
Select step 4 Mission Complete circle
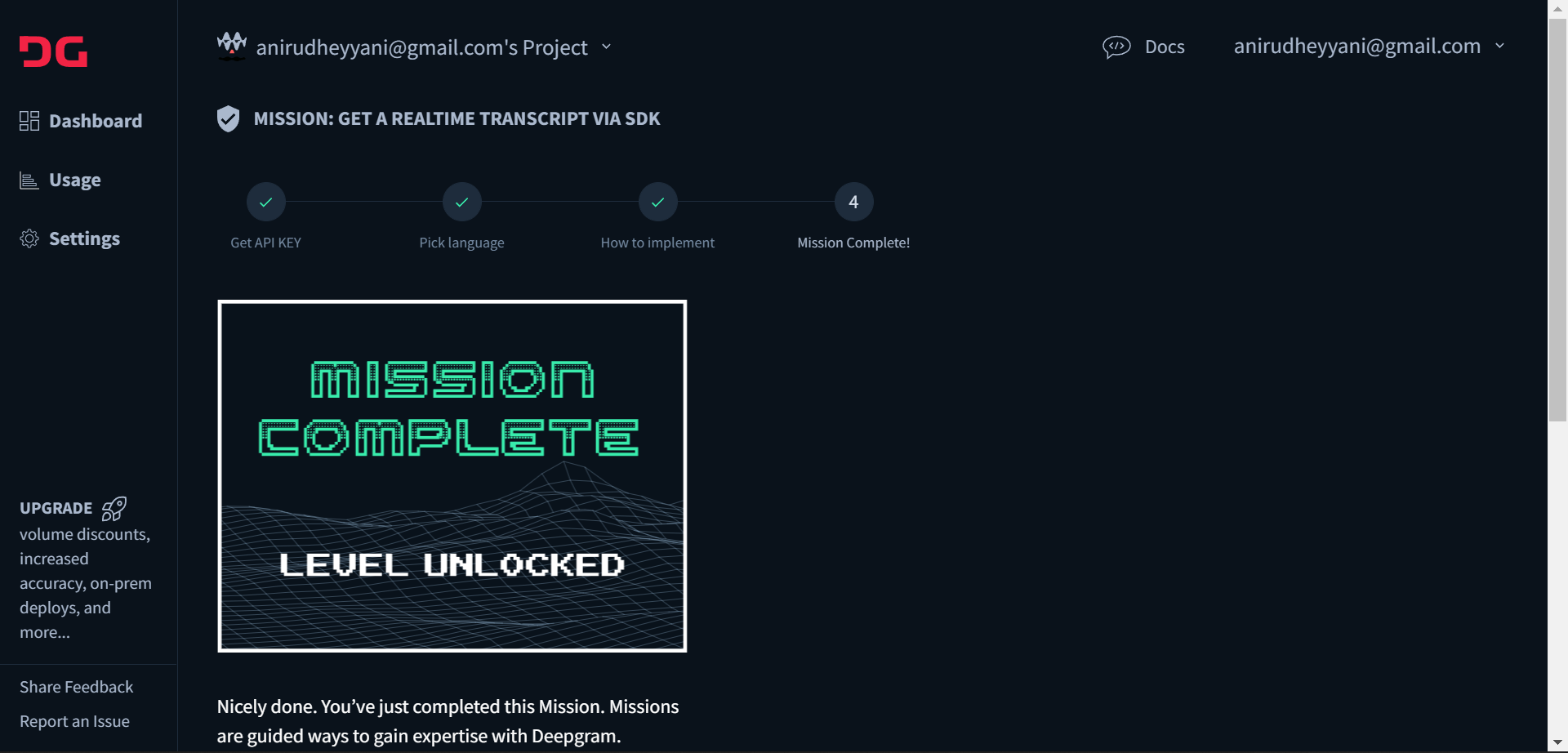point(854,202)
